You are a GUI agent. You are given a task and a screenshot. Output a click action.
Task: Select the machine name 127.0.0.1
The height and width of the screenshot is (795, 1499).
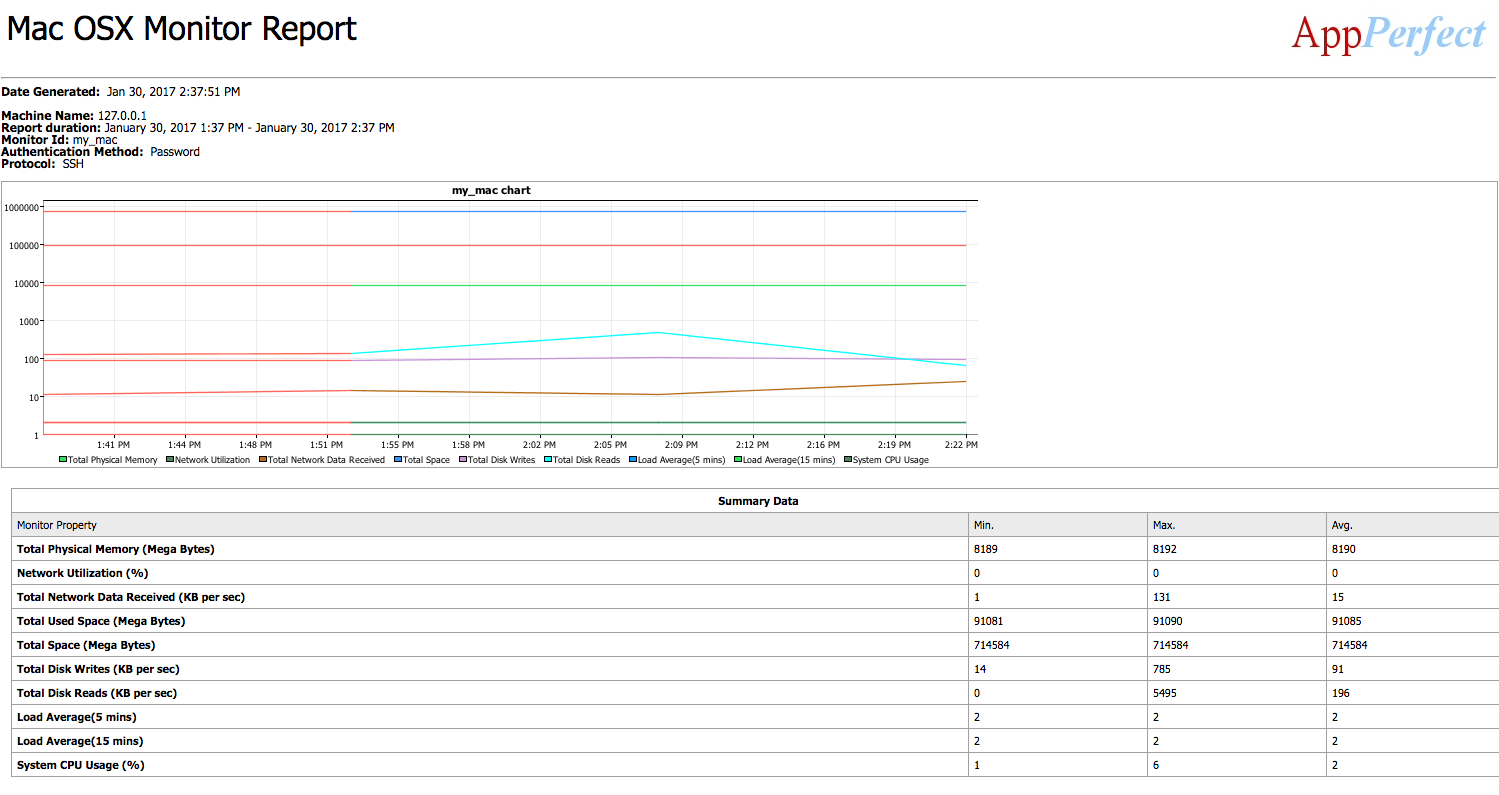[122, 116]
